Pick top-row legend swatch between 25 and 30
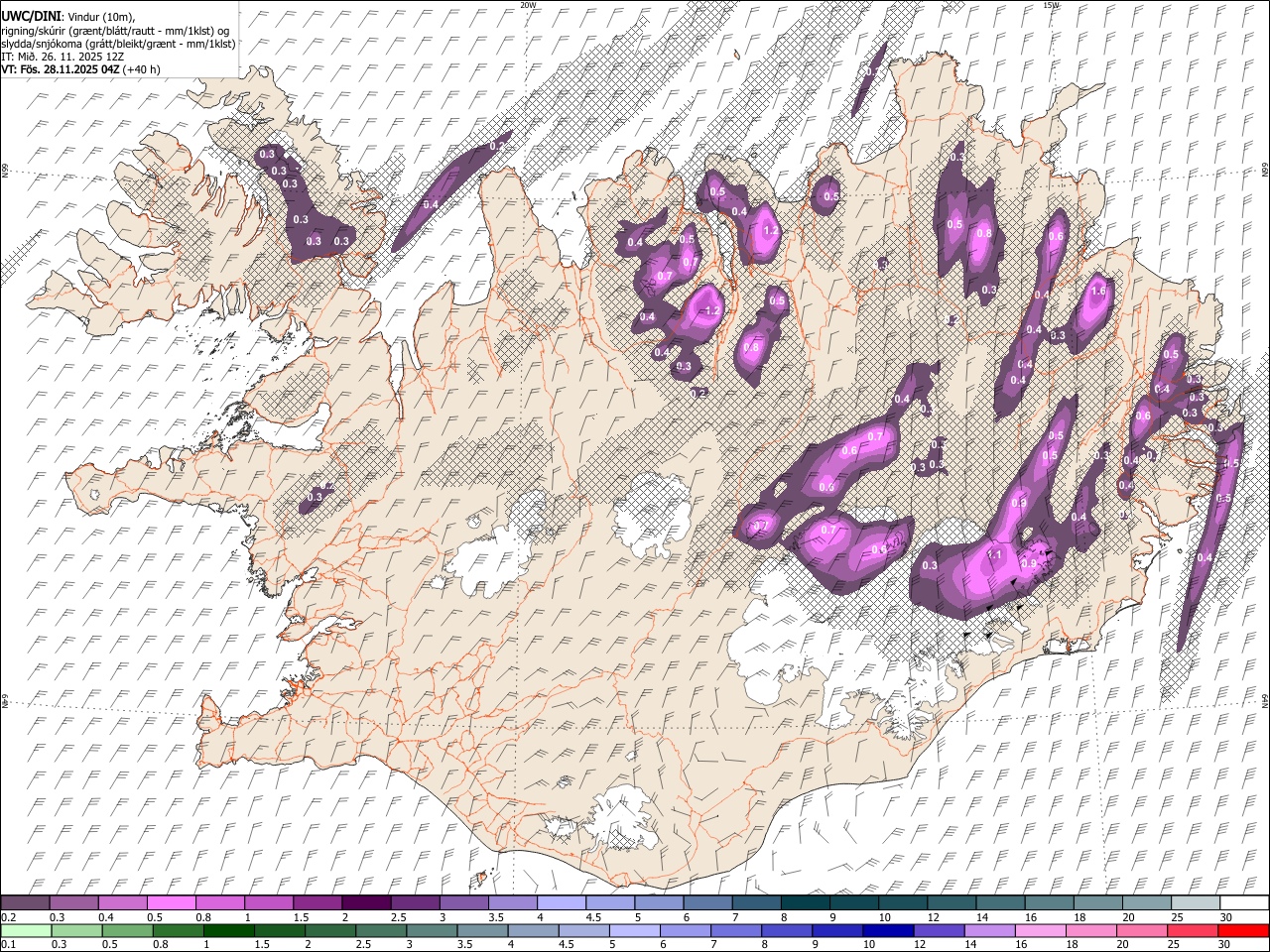The height and width of the screenshot is (952, 1270). tap(1196, 903)
